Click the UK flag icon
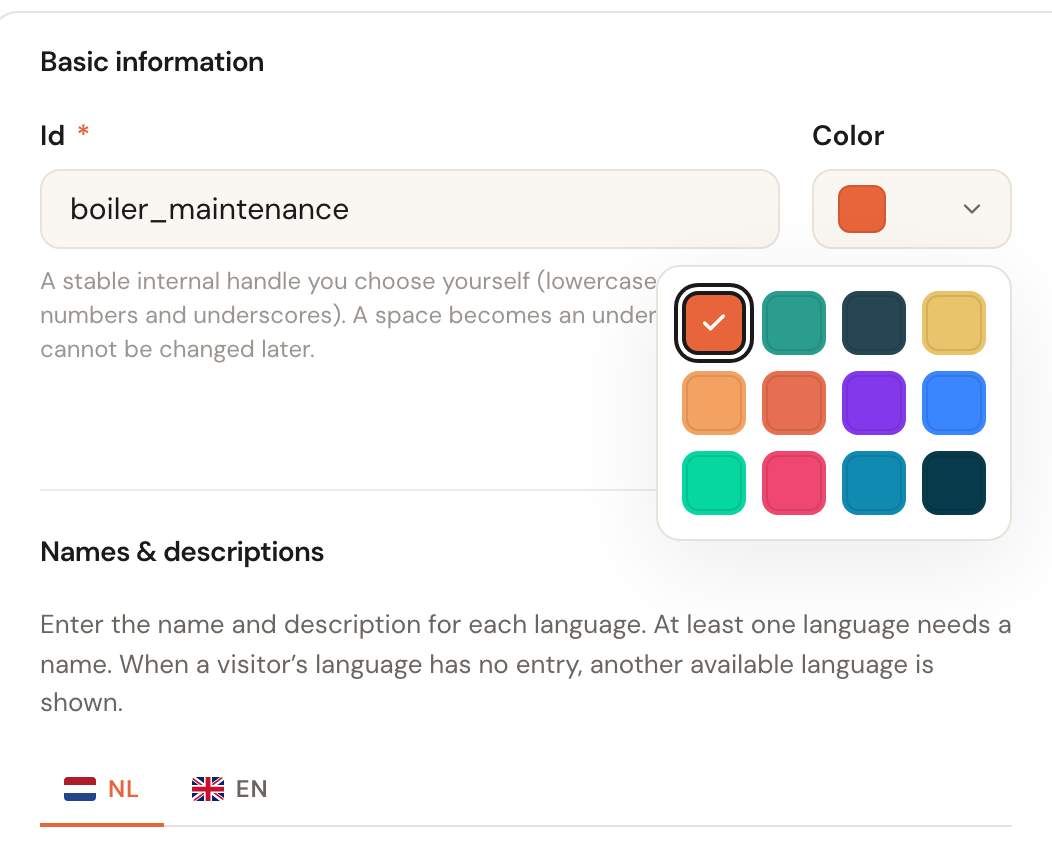The width and height of the screenshot is (1052, 868). [x=208, y=789]
